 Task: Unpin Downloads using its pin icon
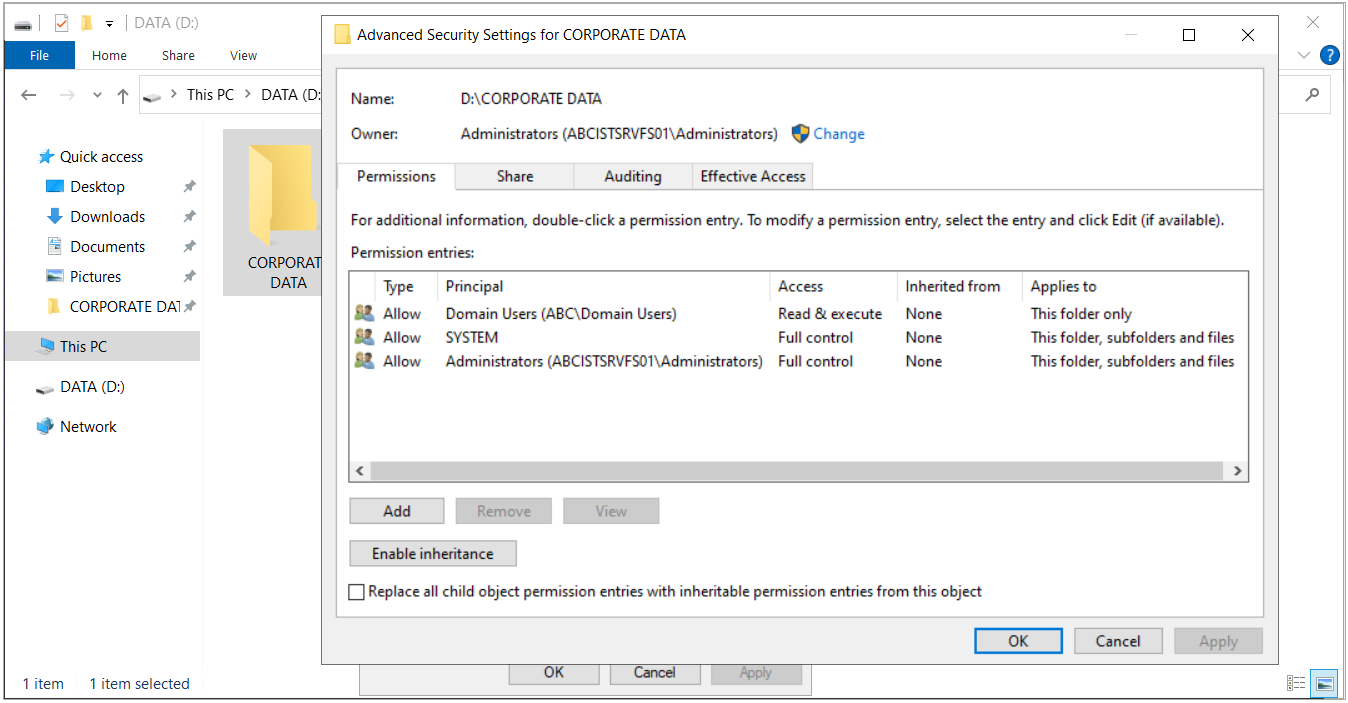(x=189, y=217)
